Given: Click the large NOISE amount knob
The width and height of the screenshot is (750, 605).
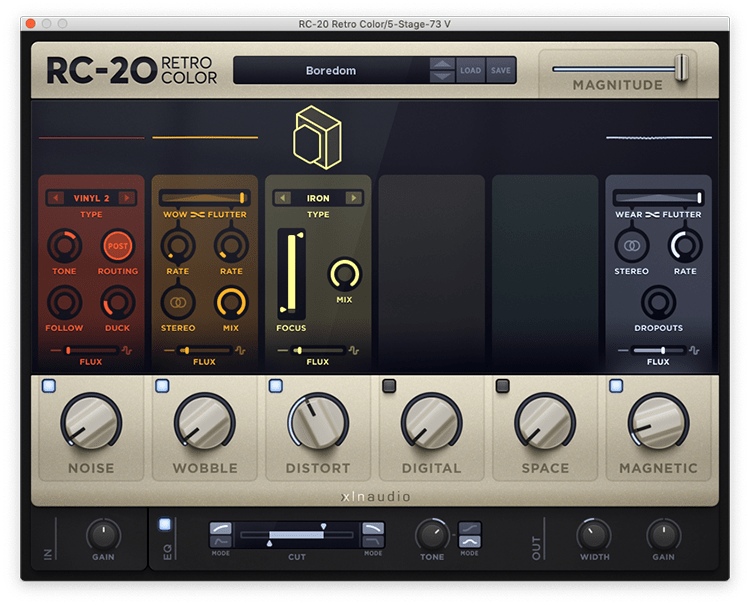Looking at the screenshot, I should pyautogui.click(x=91, y=422).
